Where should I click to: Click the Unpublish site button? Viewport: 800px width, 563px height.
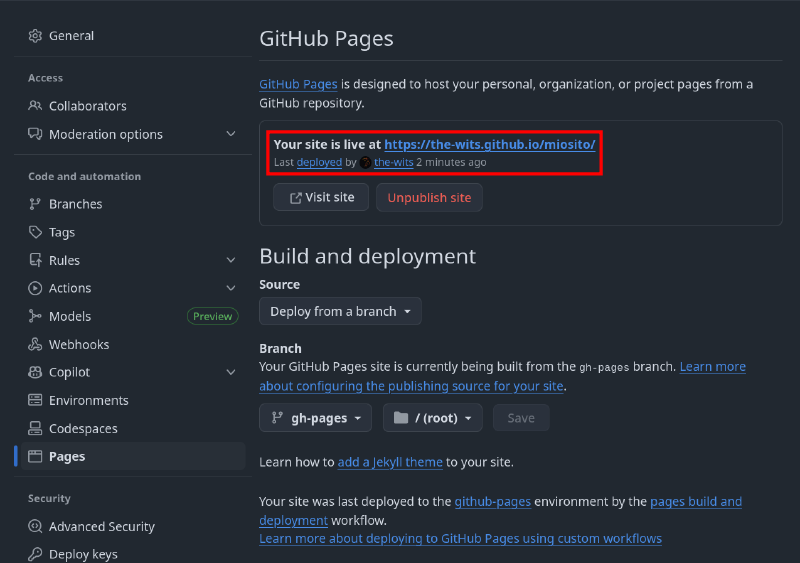pyautogui.click(x=429, y=198)
